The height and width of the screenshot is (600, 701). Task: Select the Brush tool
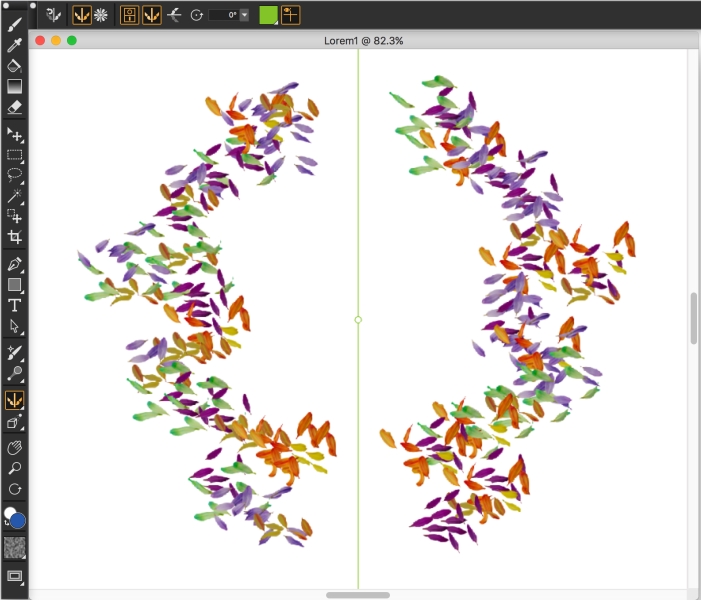[x=15, y=24]
